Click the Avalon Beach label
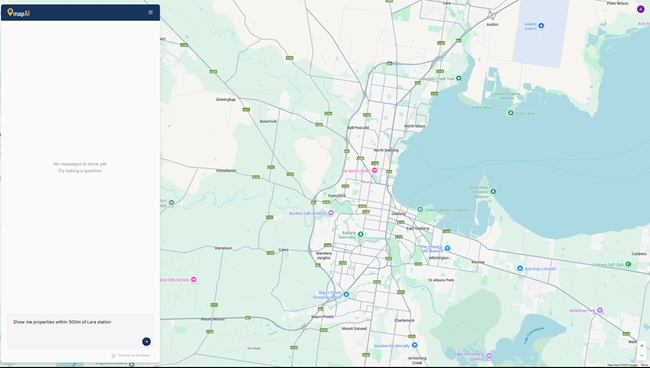Image resolution: width=650 pixels, height=368 pixels. [483, 107]
